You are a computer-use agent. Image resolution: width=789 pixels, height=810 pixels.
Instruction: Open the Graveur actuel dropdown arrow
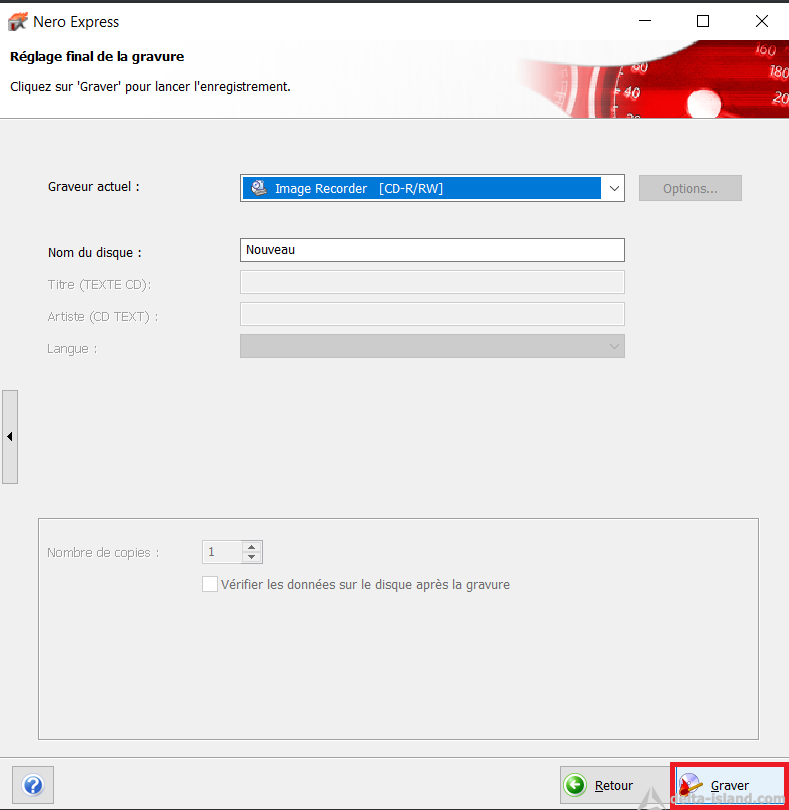[x=614, y=188]
